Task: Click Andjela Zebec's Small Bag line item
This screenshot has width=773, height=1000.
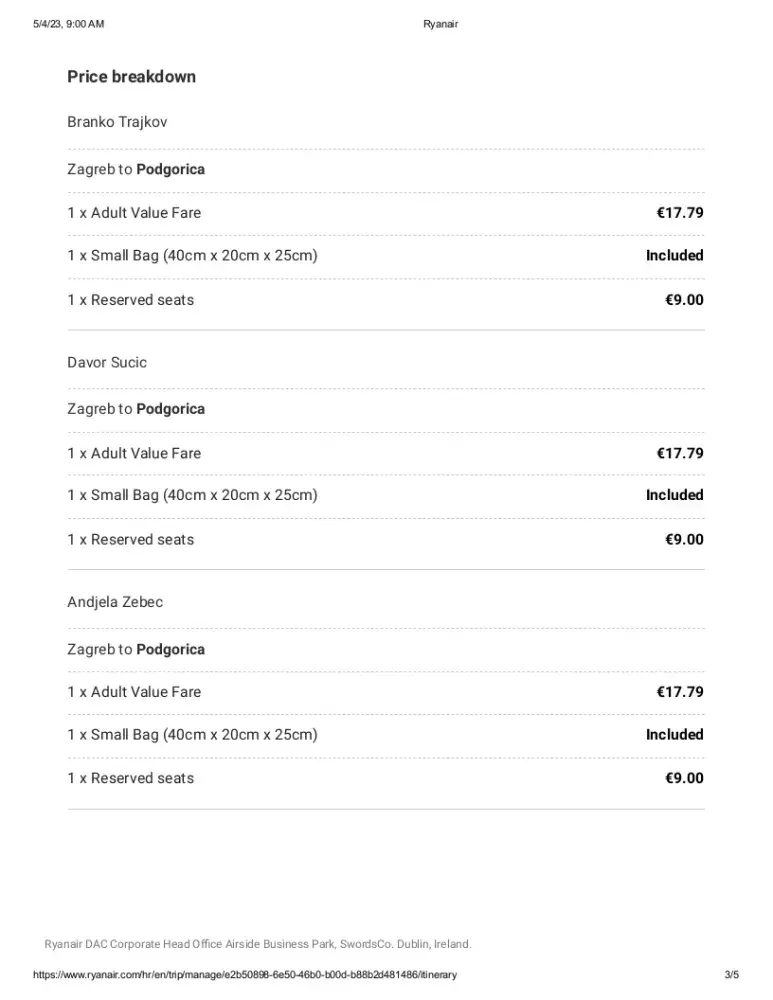Action: (x=192, y=734)
